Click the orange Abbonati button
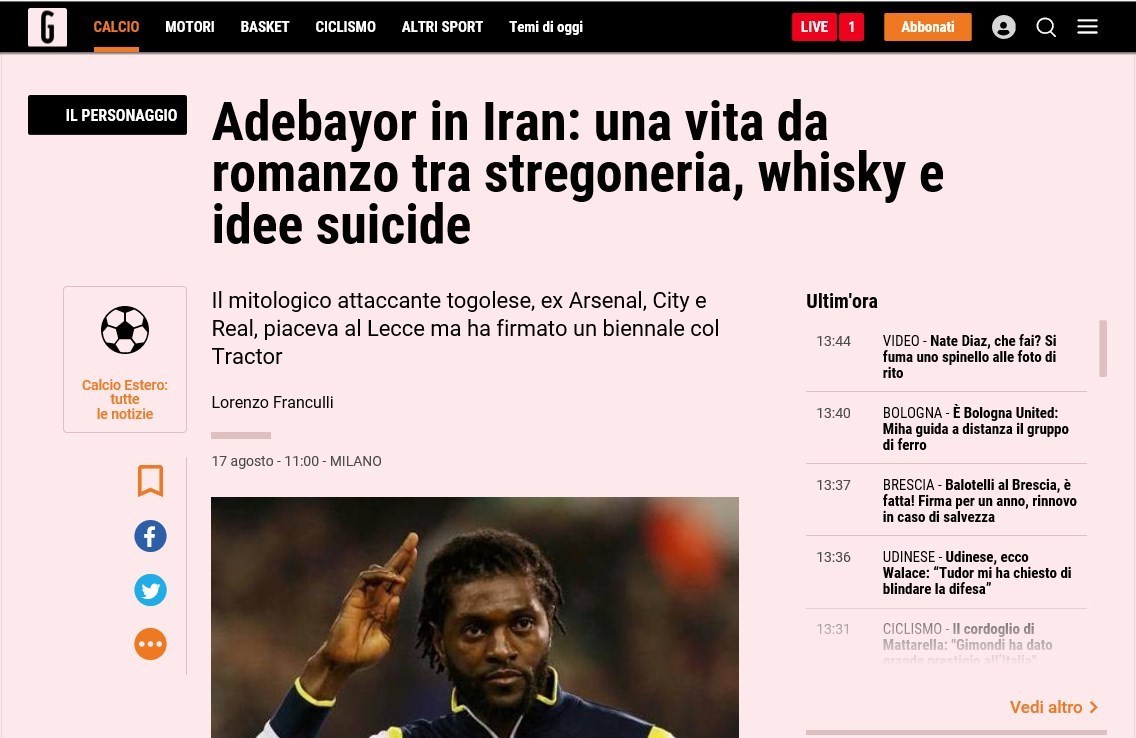 [x=927, y=27]
